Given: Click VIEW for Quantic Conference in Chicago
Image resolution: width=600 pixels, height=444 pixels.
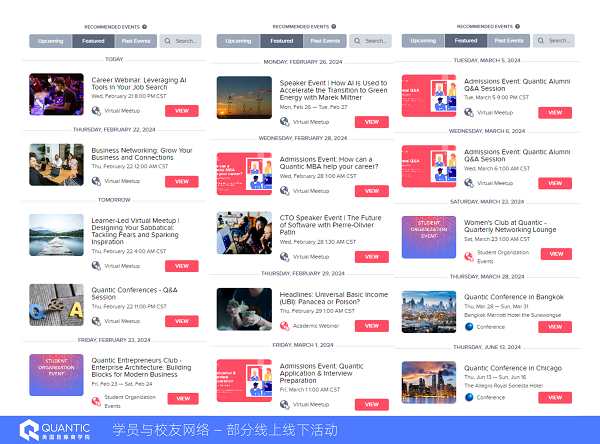Looking at the screenshot, I should [x=555, y=398].
